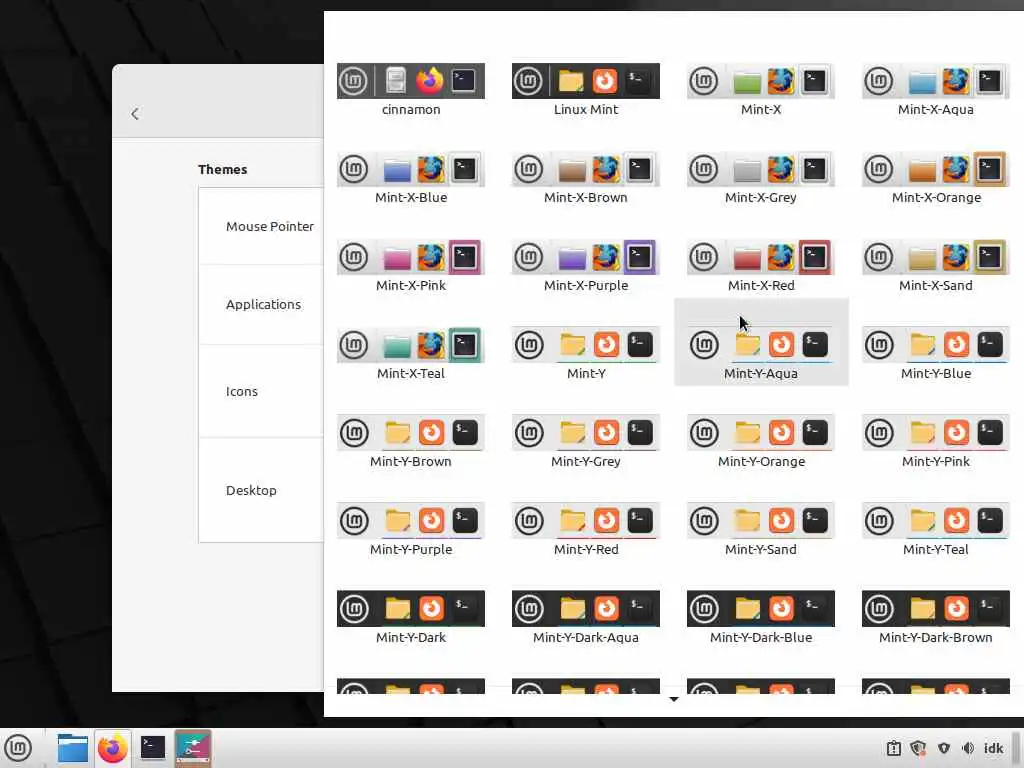
Task: Open the Terminal from the panel
Action: click(x=153, y=748)
